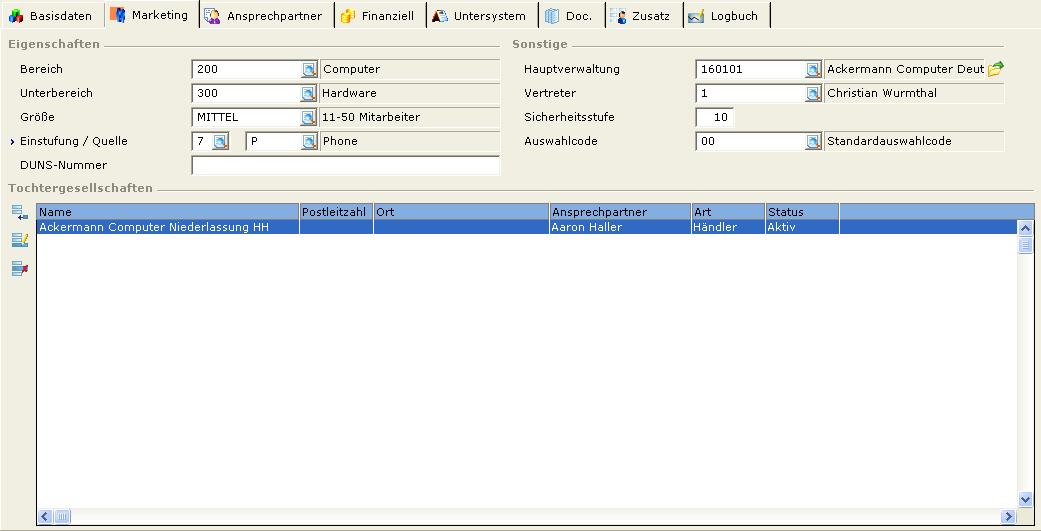Sort table by Status column header
Image resolution: width=1041 pixels, height=531 pixels.
(802, 212)
